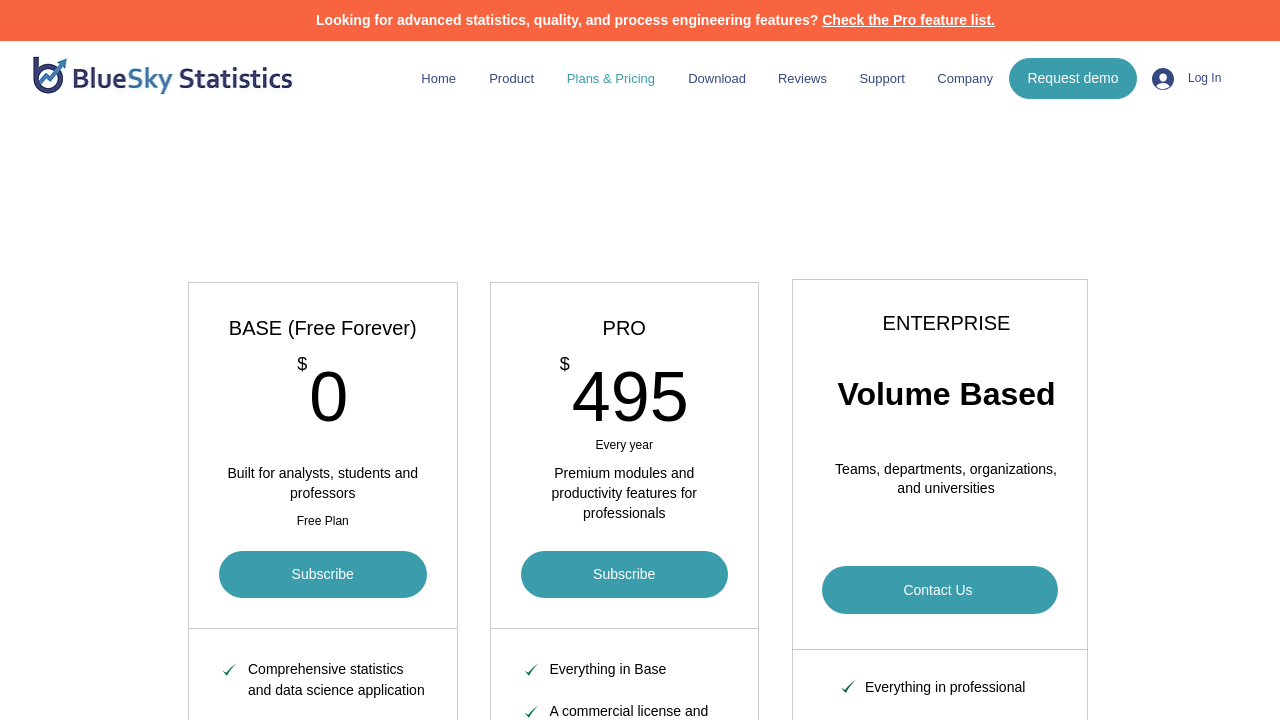Subscribe to the BASE free plan
This screenshot has width=1280, height=720.
click(x=323, y=574)
